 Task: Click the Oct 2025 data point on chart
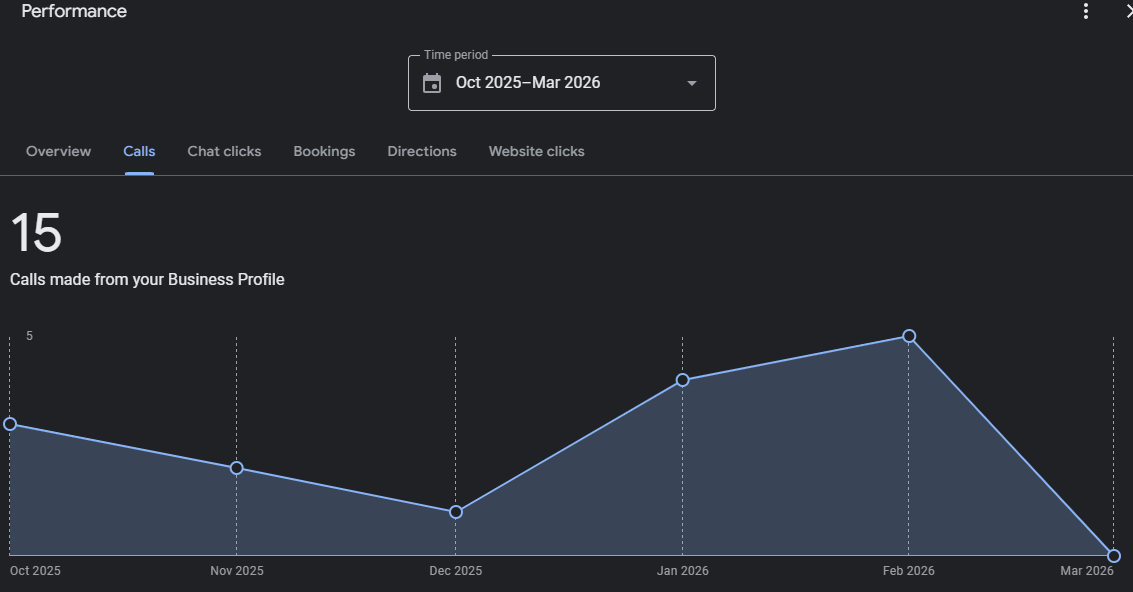[x=10, y=424]
